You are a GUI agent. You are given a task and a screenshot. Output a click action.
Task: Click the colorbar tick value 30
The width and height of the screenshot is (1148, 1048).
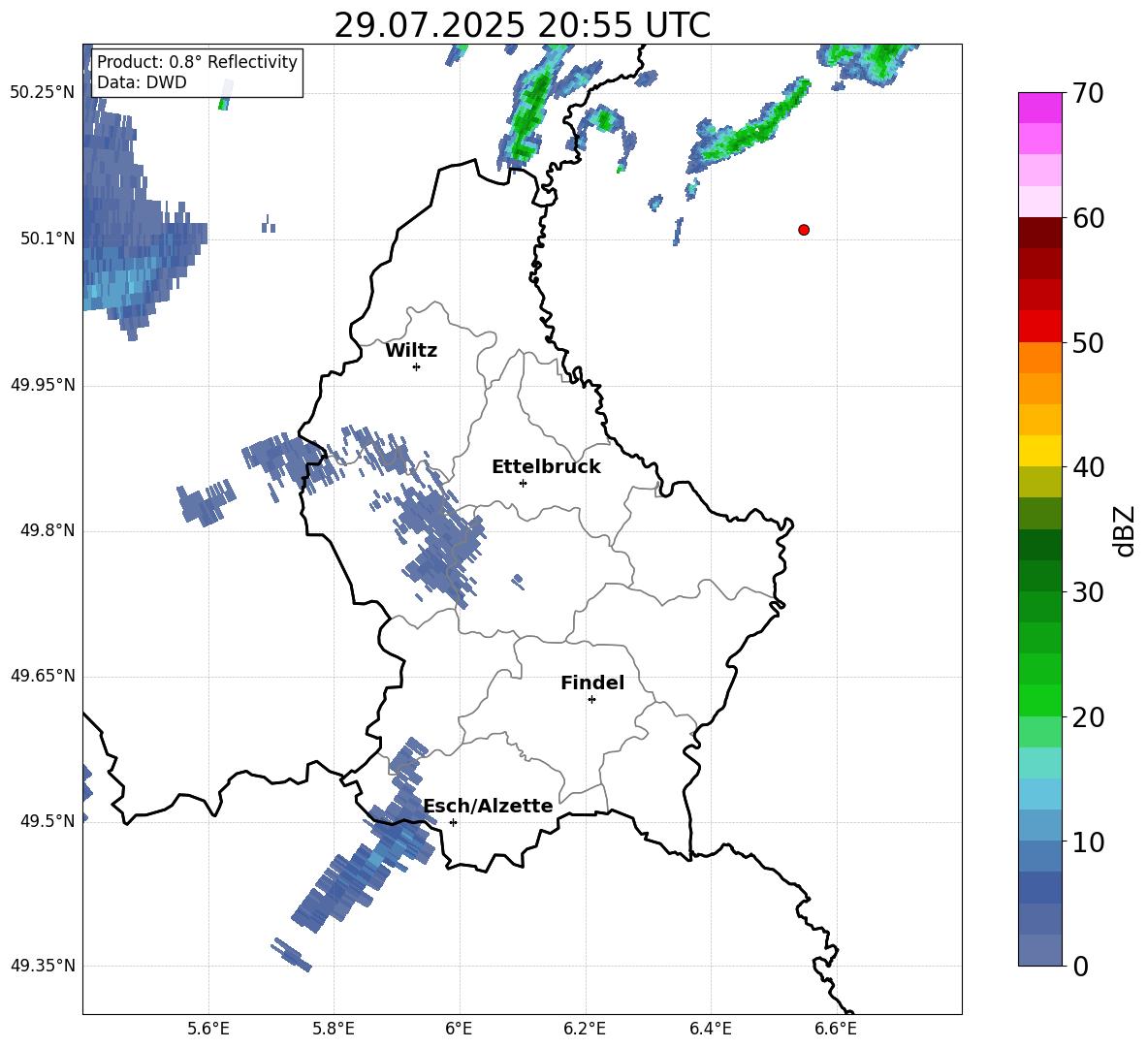[x=1087, y=592]
